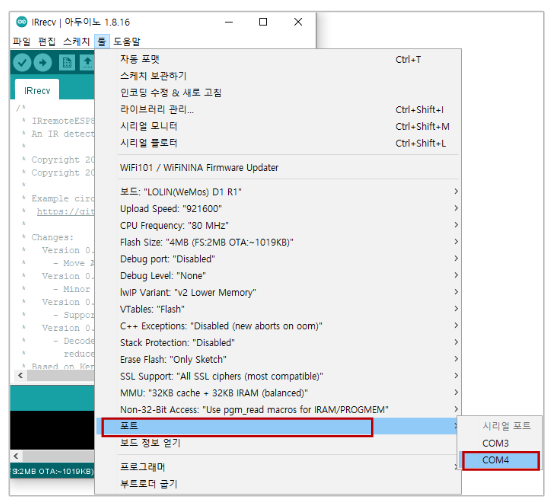
Task: Open the 도움말 menu
Action: (x=127, y=42)
